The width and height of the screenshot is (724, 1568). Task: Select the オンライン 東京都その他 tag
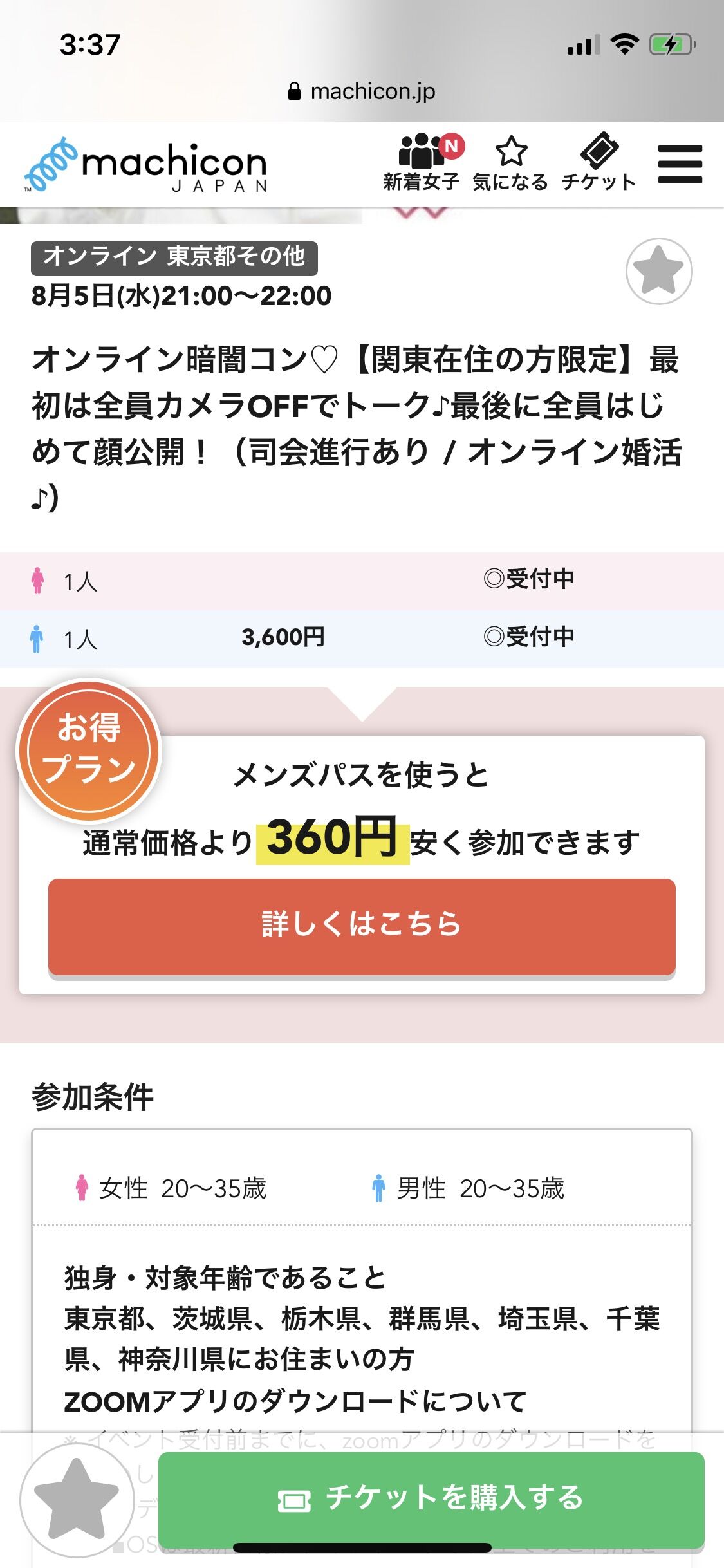(174, 257)
